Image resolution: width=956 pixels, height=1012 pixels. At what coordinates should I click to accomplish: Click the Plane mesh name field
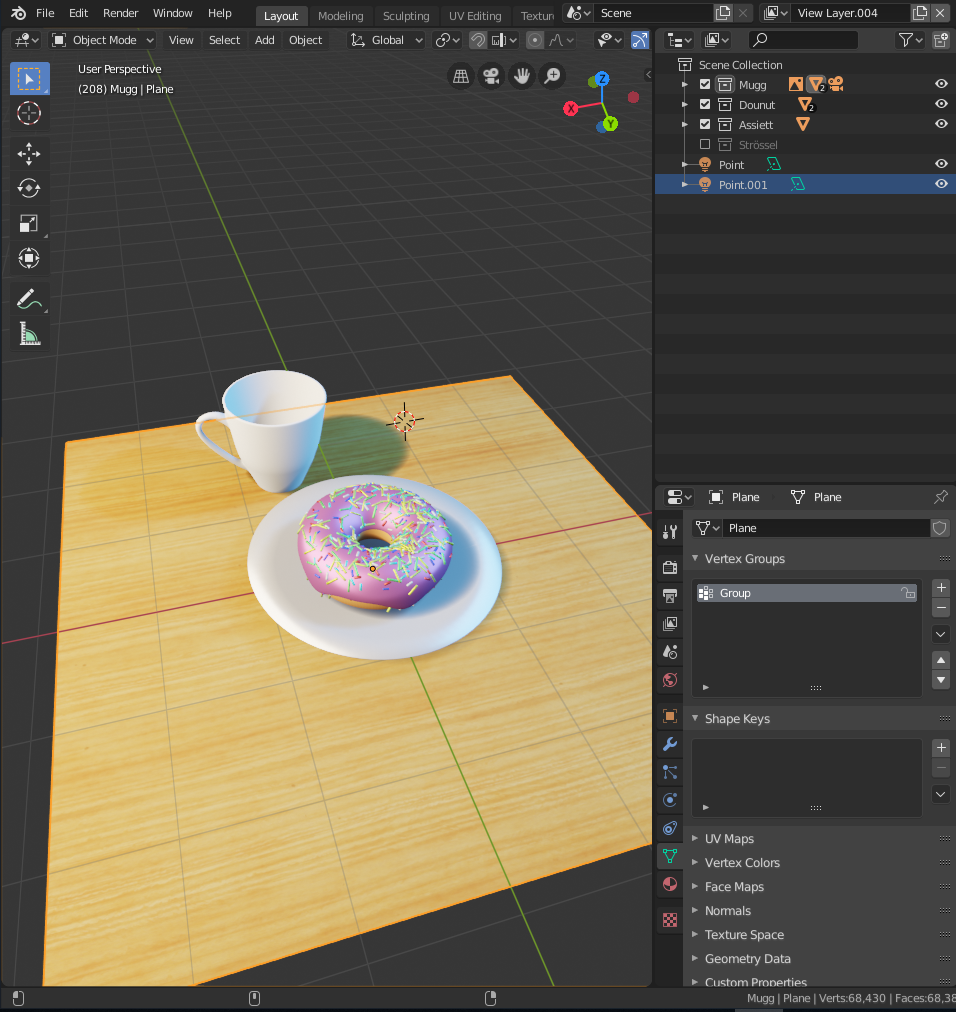click(x=825, y=528)
